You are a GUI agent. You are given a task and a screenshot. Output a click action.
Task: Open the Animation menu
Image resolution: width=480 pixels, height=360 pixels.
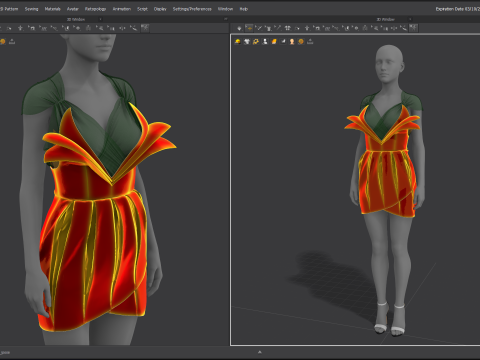(121, 9)
